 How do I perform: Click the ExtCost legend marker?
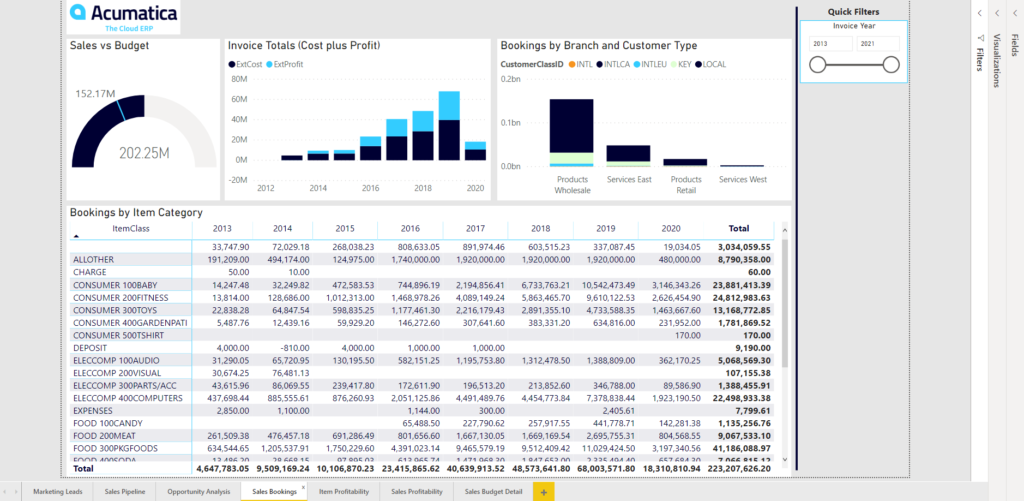(232, 64)
